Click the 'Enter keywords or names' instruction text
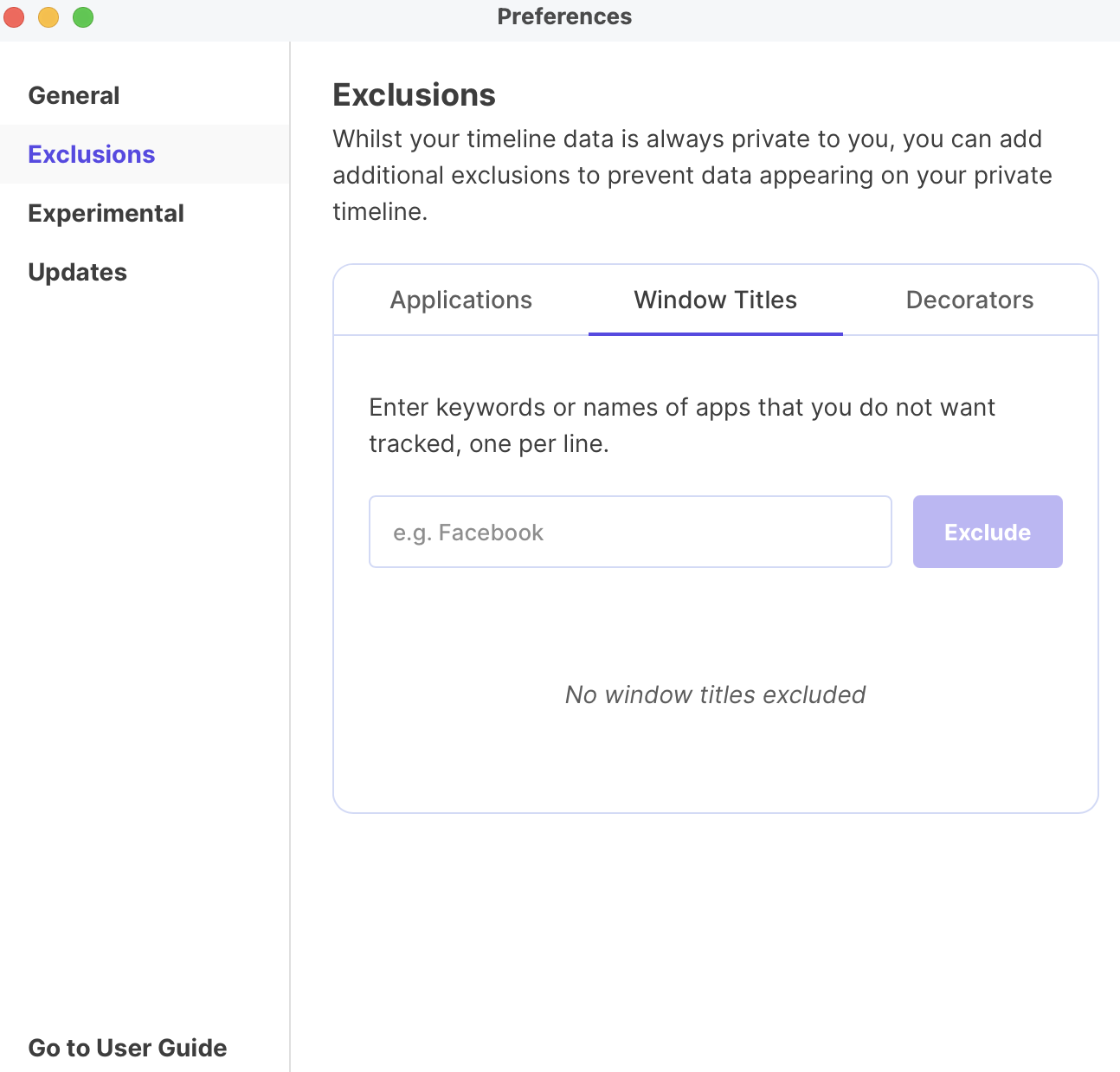1120x1072 pixels. 681,425
